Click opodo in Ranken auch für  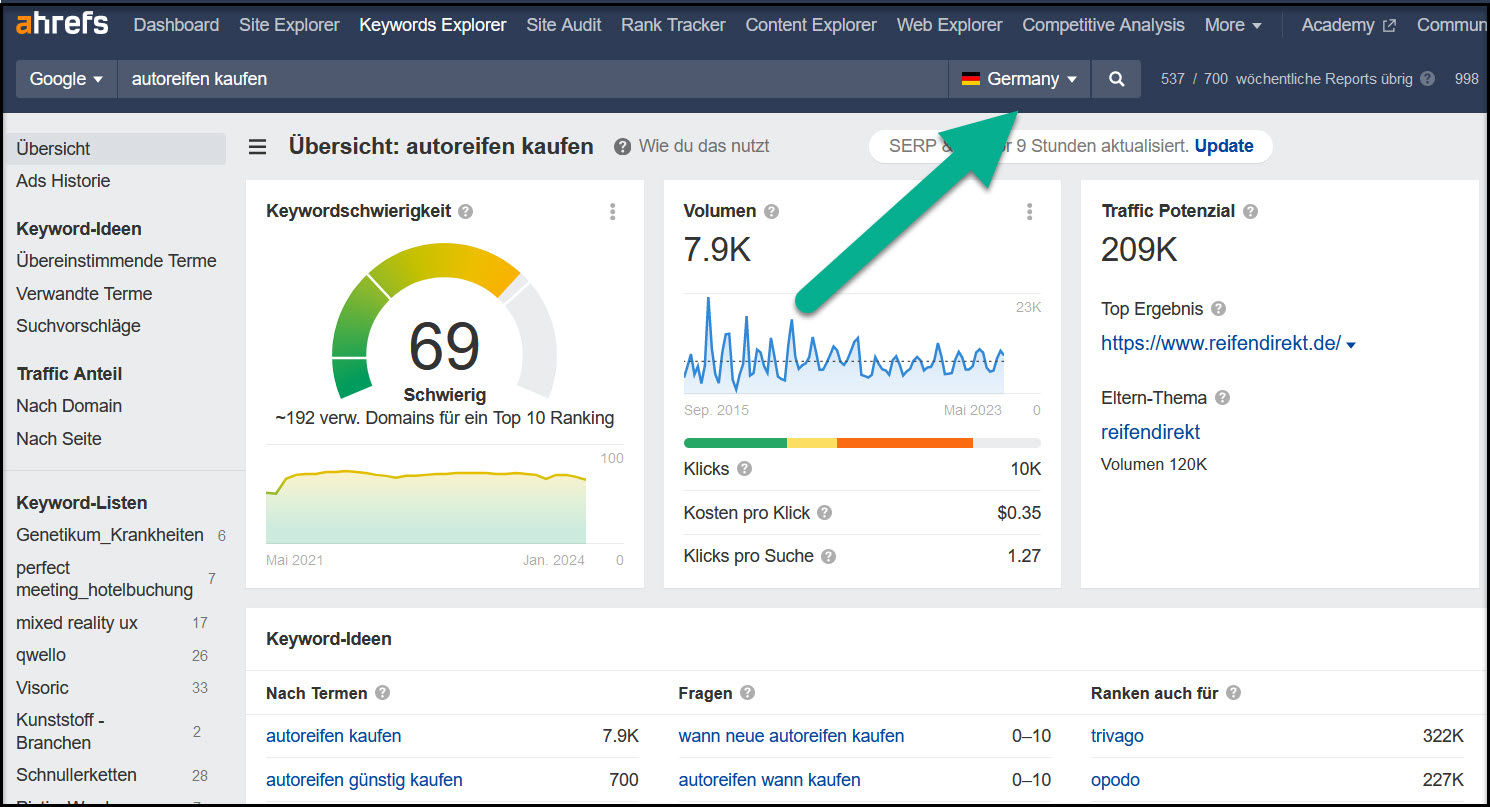1115,780
